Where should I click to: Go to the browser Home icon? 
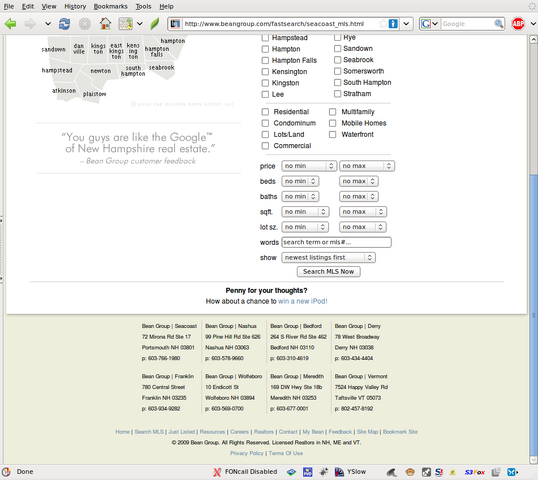pyautogui.click(x=105, y=24)
